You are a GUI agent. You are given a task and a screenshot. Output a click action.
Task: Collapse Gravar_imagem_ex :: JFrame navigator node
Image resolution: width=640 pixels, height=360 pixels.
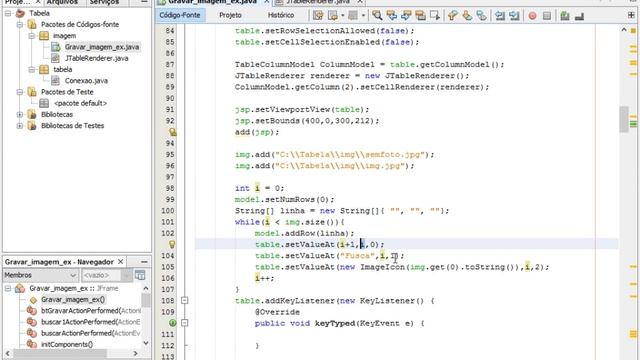8,288
